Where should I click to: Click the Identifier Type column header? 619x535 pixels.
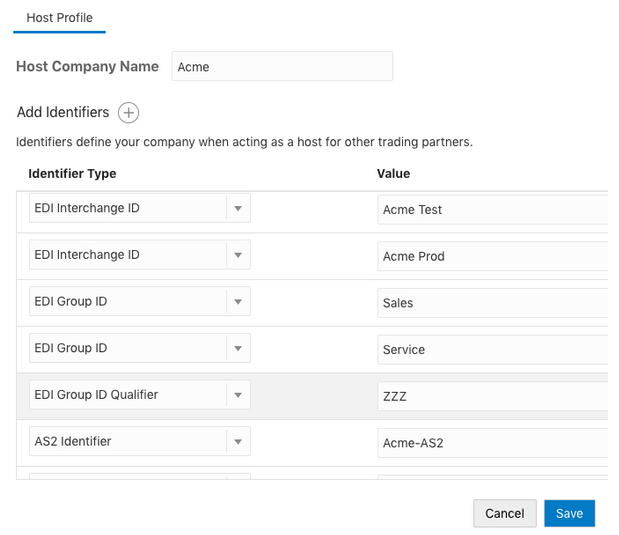tap(72, 173)
